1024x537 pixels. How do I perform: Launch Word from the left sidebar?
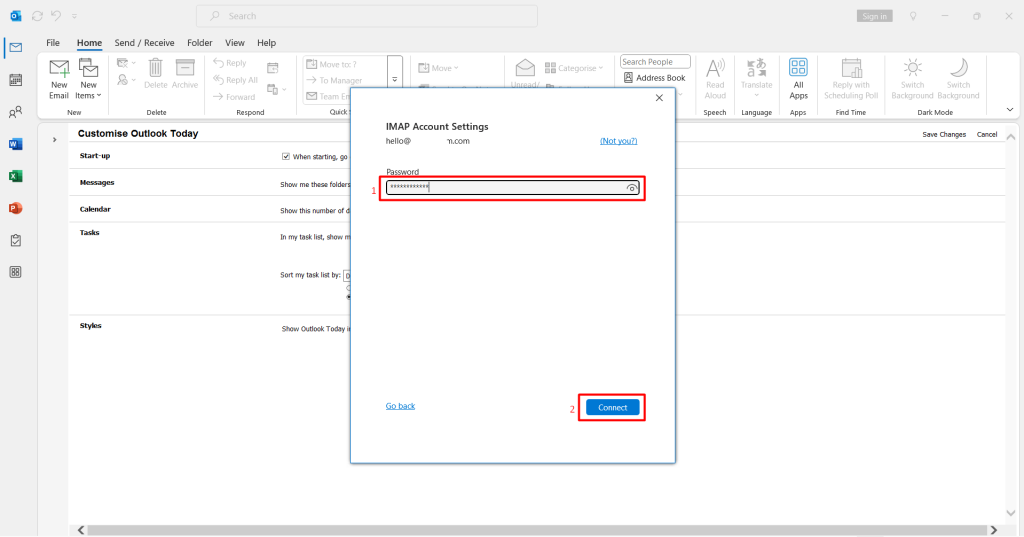point(16,144)
